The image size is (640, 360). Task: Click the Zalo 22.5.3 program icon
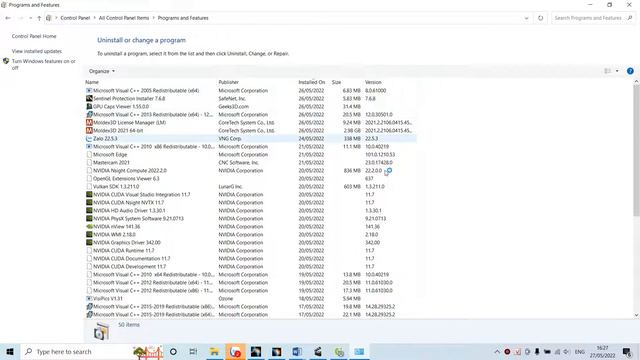click(x=89, y=139)
